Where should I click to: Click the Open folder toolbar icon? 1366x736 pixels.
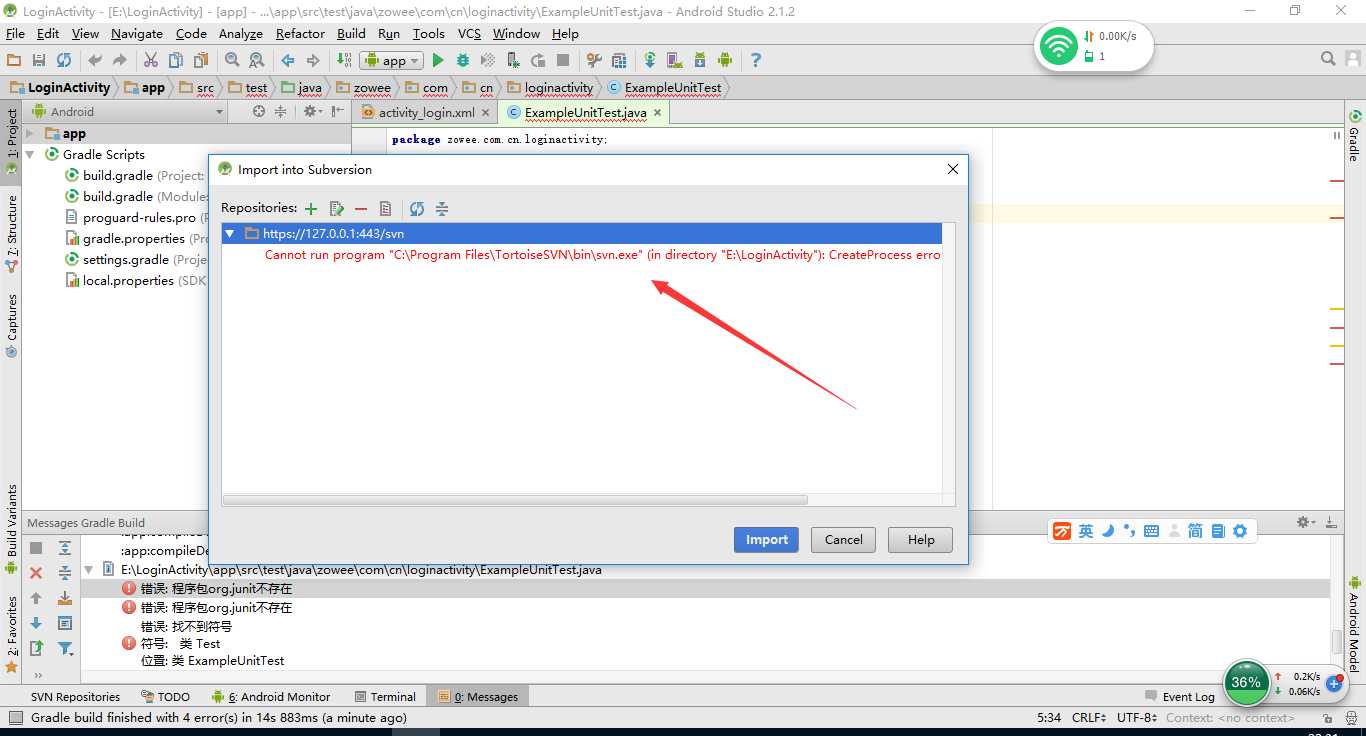pos(14,60)
